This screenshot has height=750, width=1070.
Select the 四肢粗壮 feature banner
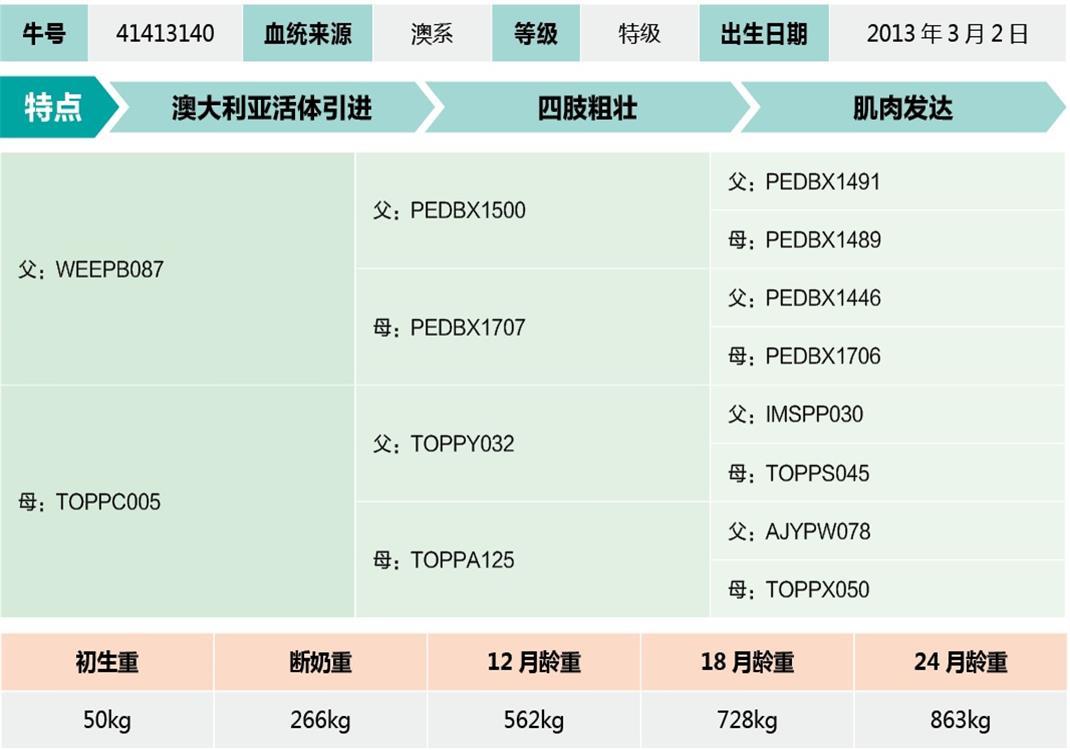[587, 107]
